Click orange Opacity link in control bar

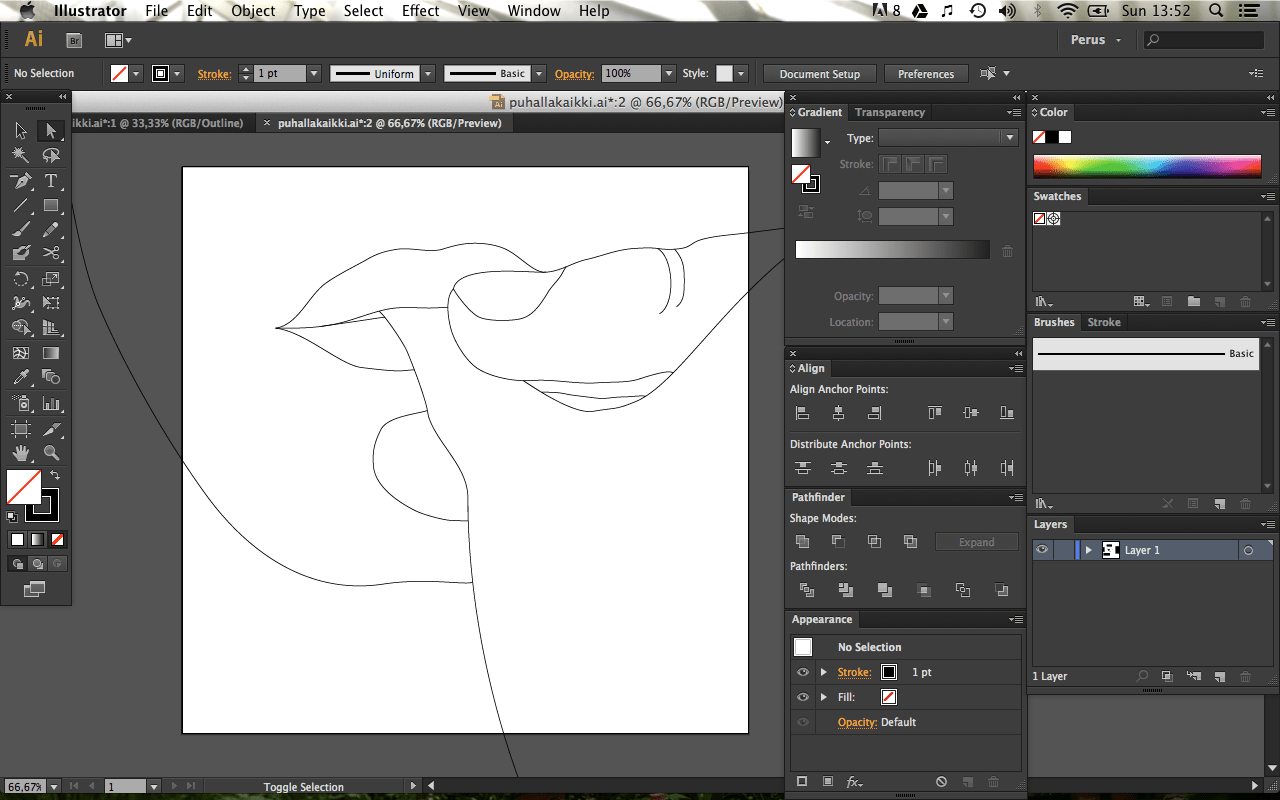[575, 74]
